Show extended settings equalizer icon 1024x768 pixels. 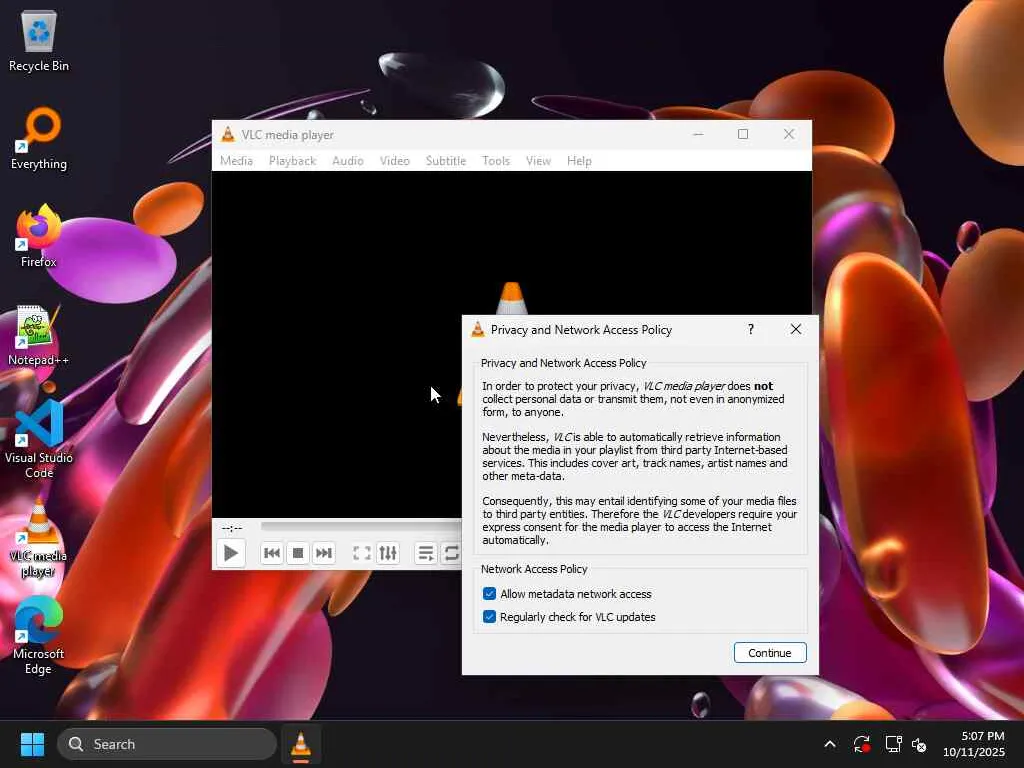click(388, 553)
